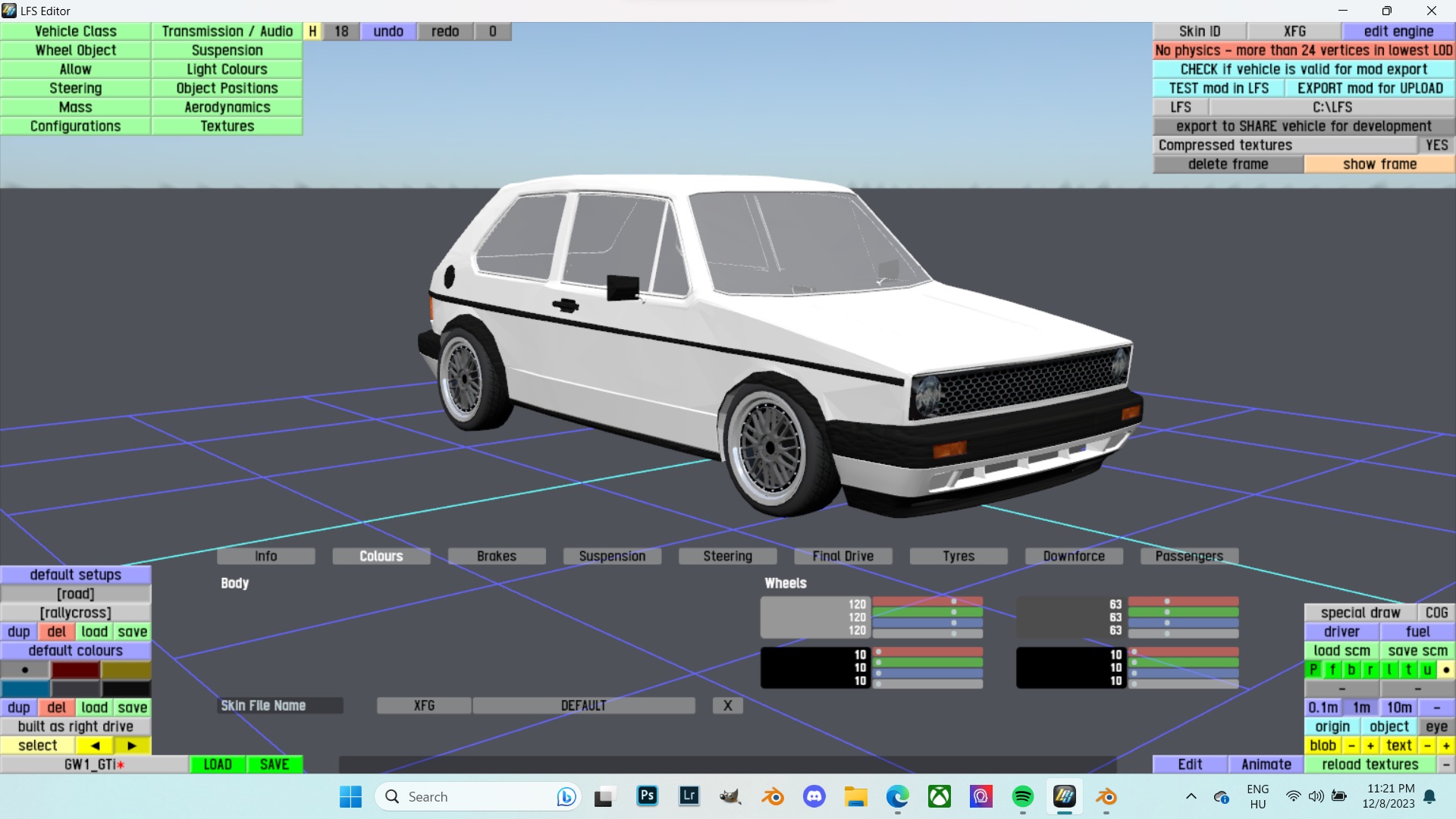This screenshot has width=1456, height=819.
Task: Open Spotify from the taskbar
Action: 1022,796
